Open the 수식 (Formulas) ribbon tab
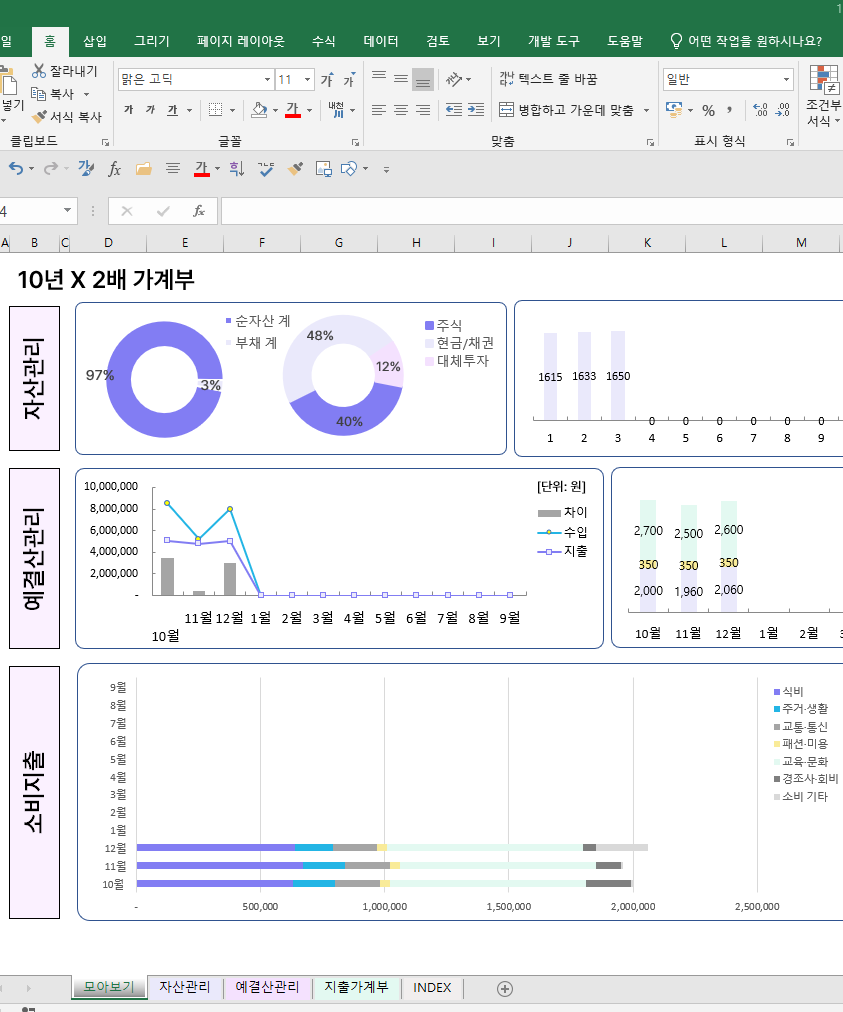The height and width of the screenshot is (1012, 843). [x=323, y=41]
